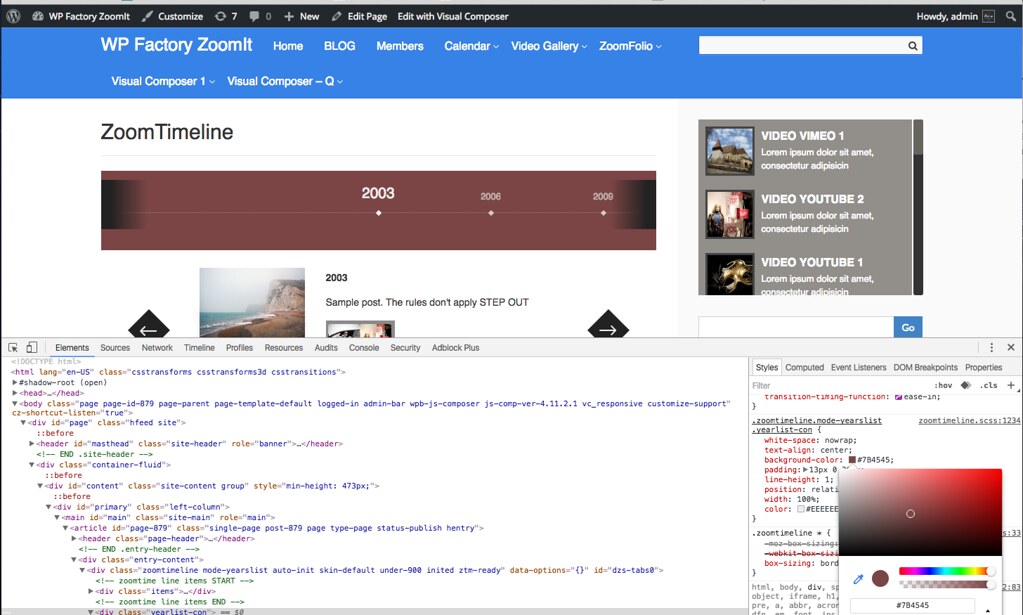1023x615 pixels.
Task: Open the Computed styles tab
Action: click(x=804, y=368)
